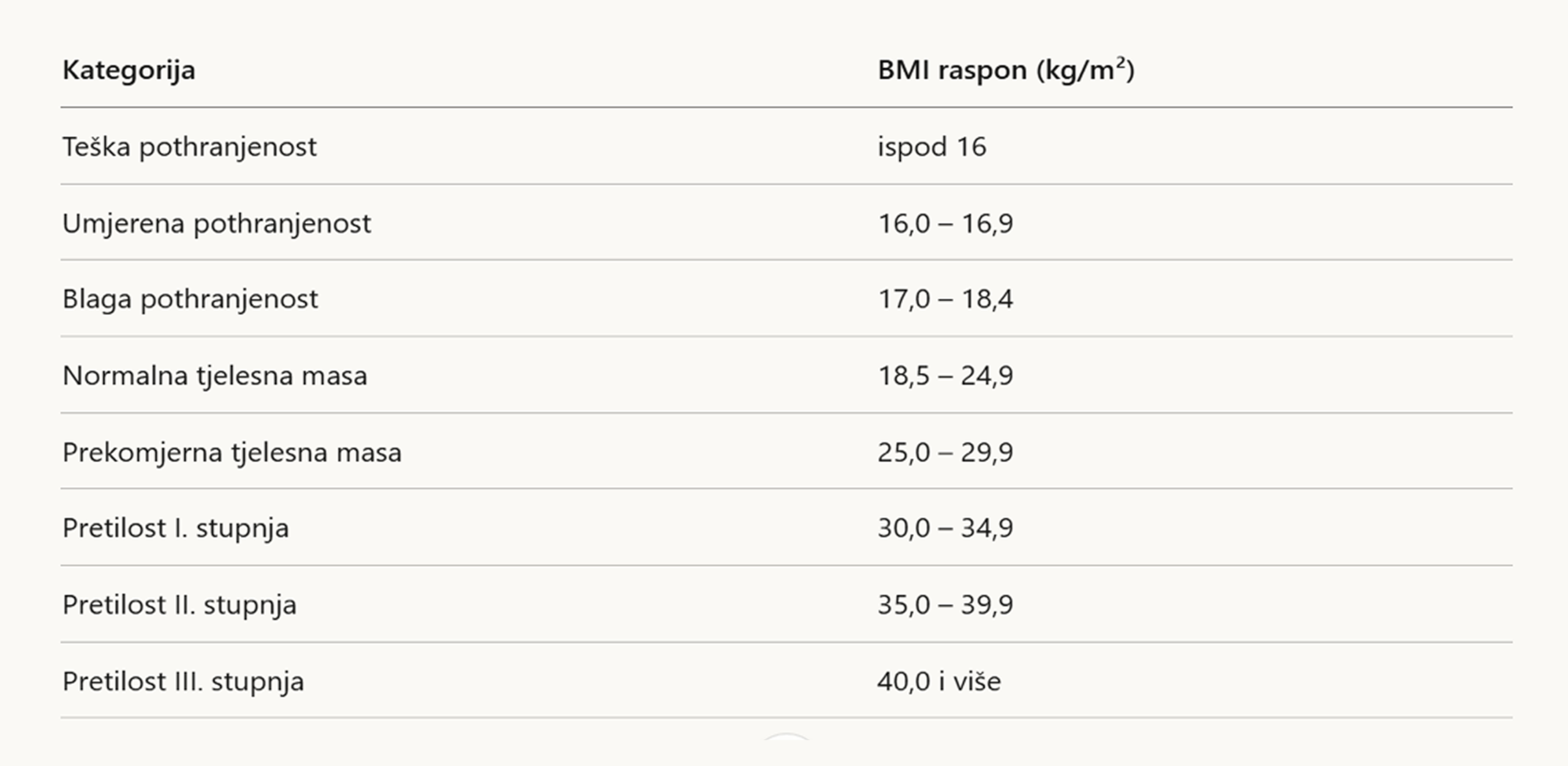1568x766 pixels.
Task: Select the 30,0 – 34,9 value
Action: 946,528
